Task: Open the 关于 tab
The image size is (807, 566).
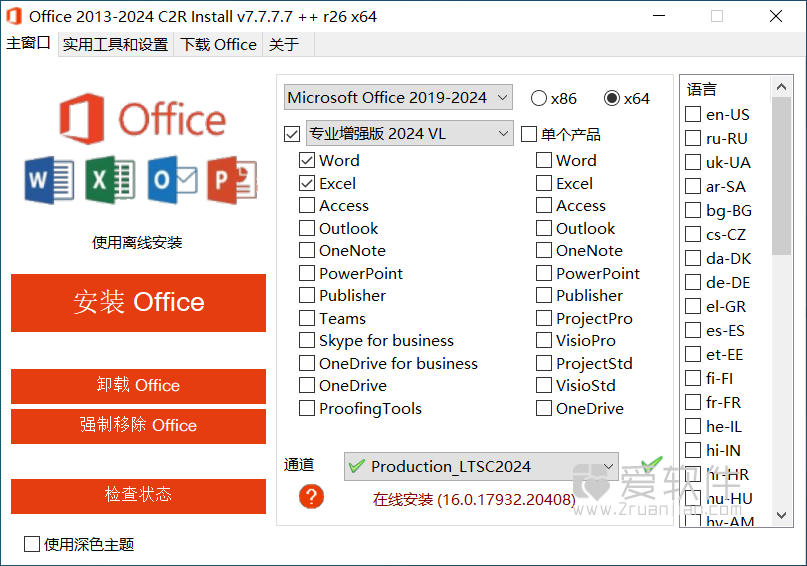Action: (284, 45)
